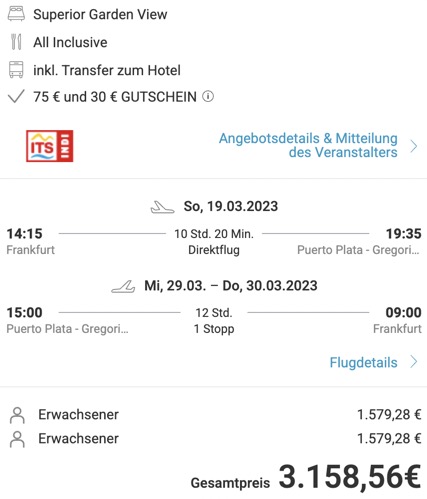Click the bus transfer icon
This screenshot has height=499, width=427.
[x=16, y=70]
